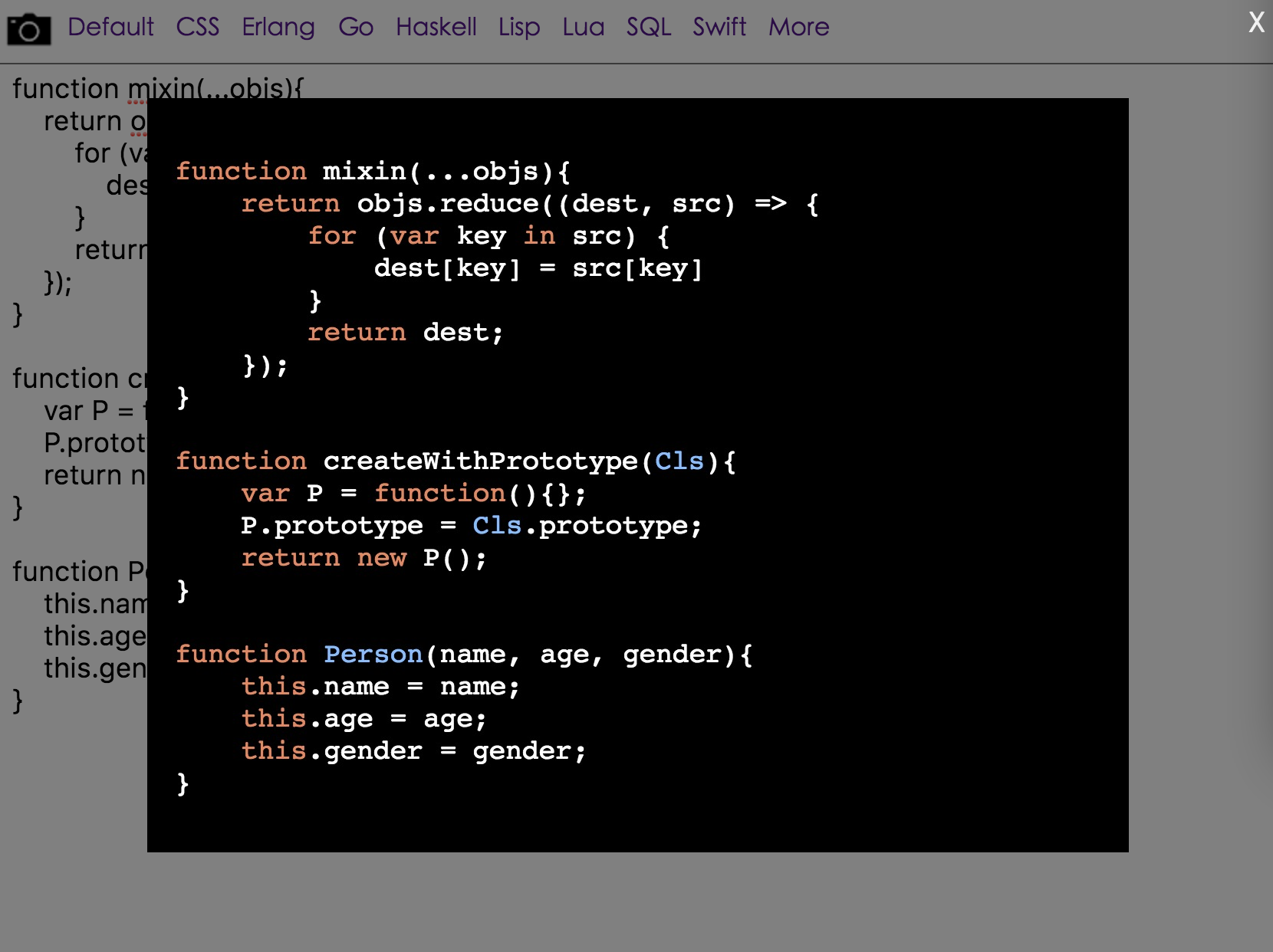Click the camera snapshot icon

pos(29,29)
